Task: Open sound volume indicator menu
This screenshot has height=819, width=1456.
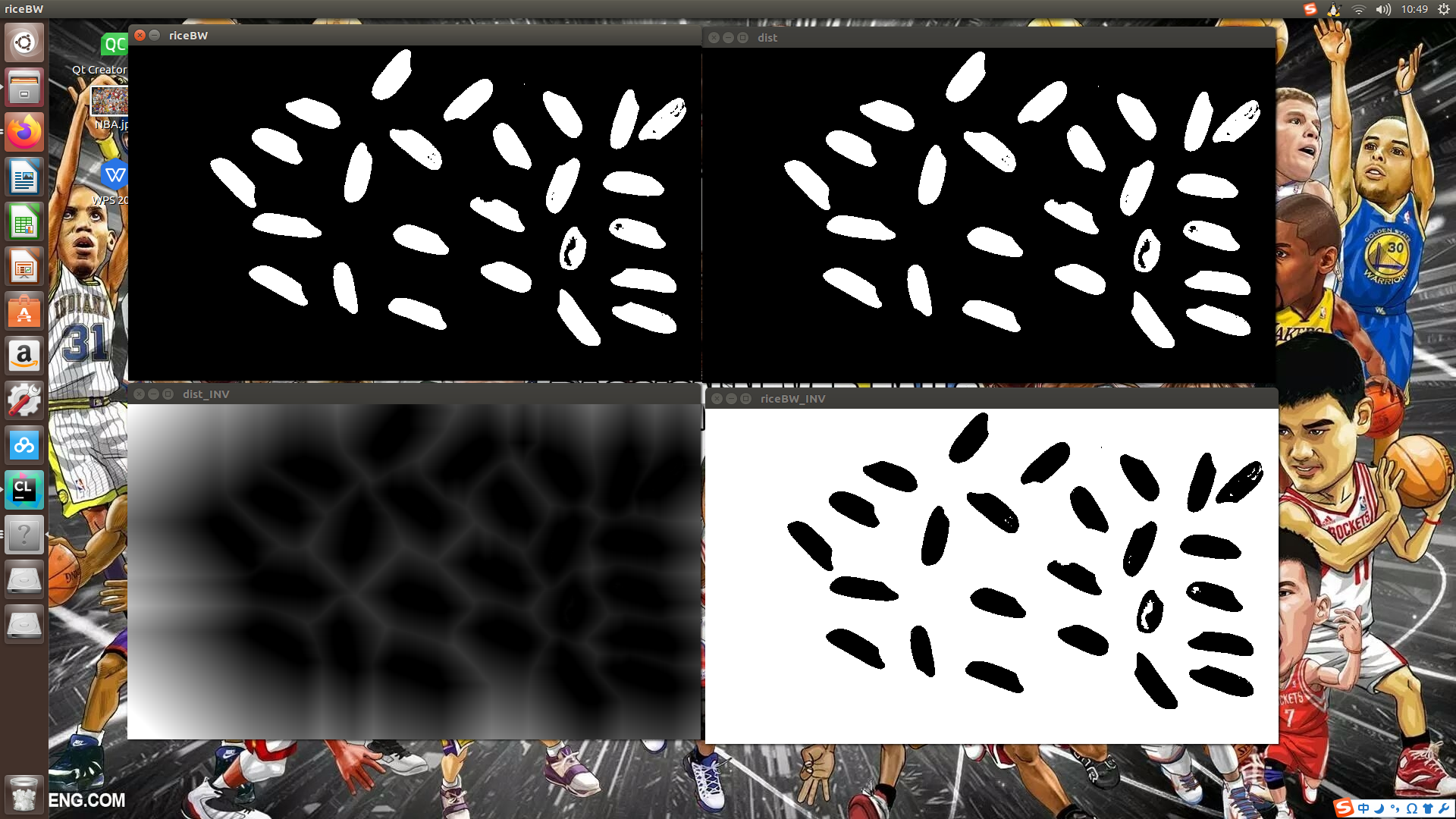Action: pos(1383,9)
